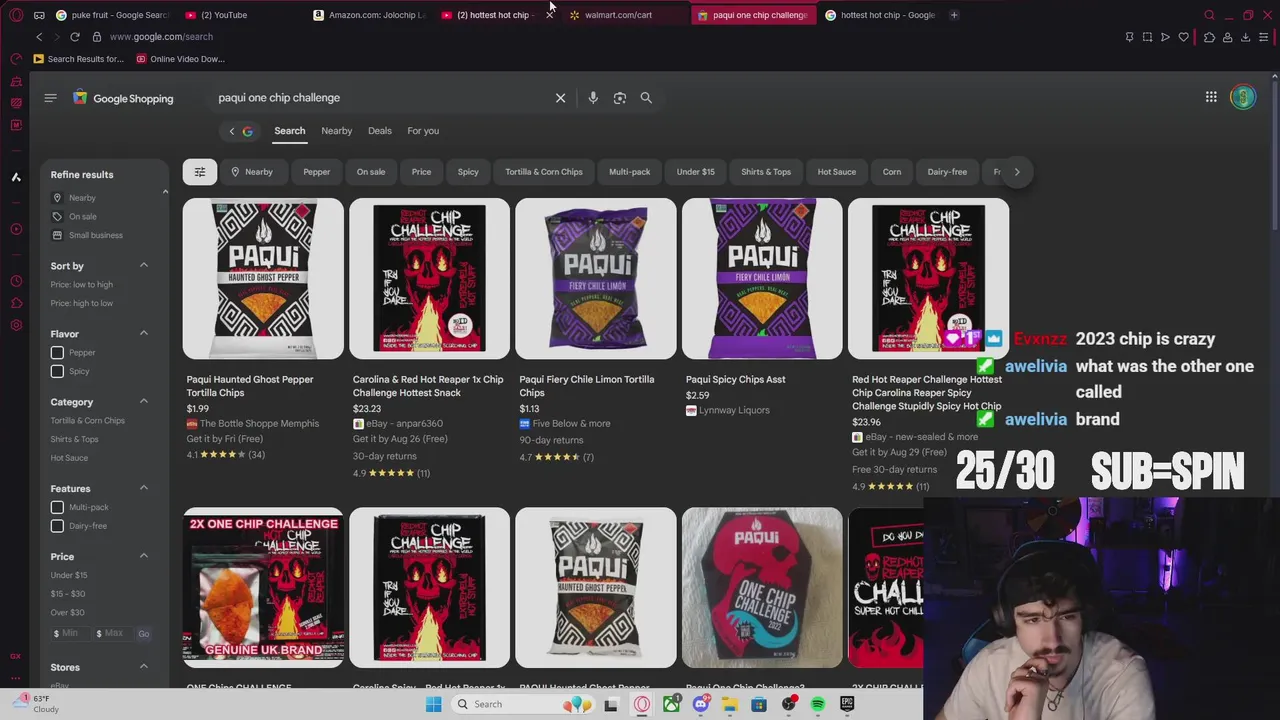Open the Google Shopping hamburger menu
Image resolution: width=1280 pixels, height=720 pixels.
tap(50, 98)
